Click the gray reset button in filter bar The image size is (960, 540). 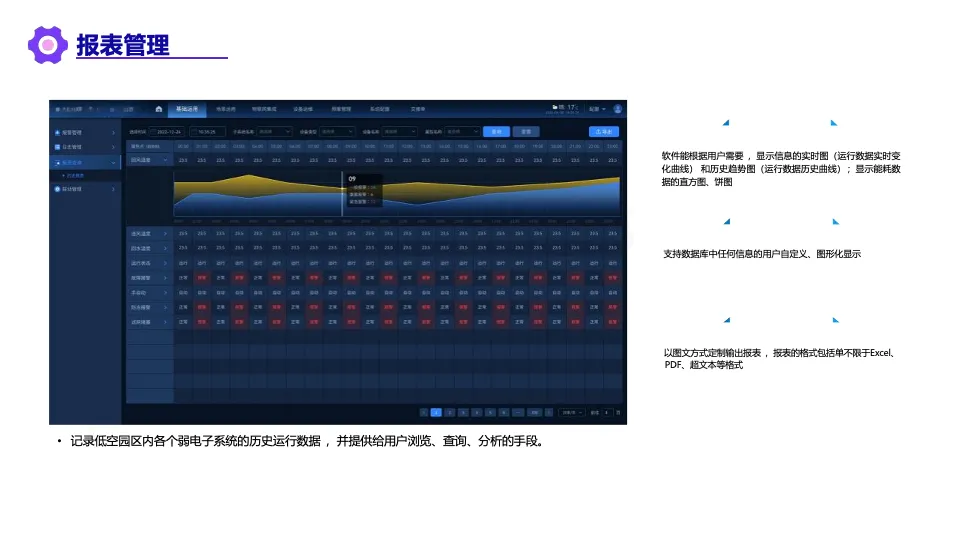pyautogui.click(x=526, y=132)
